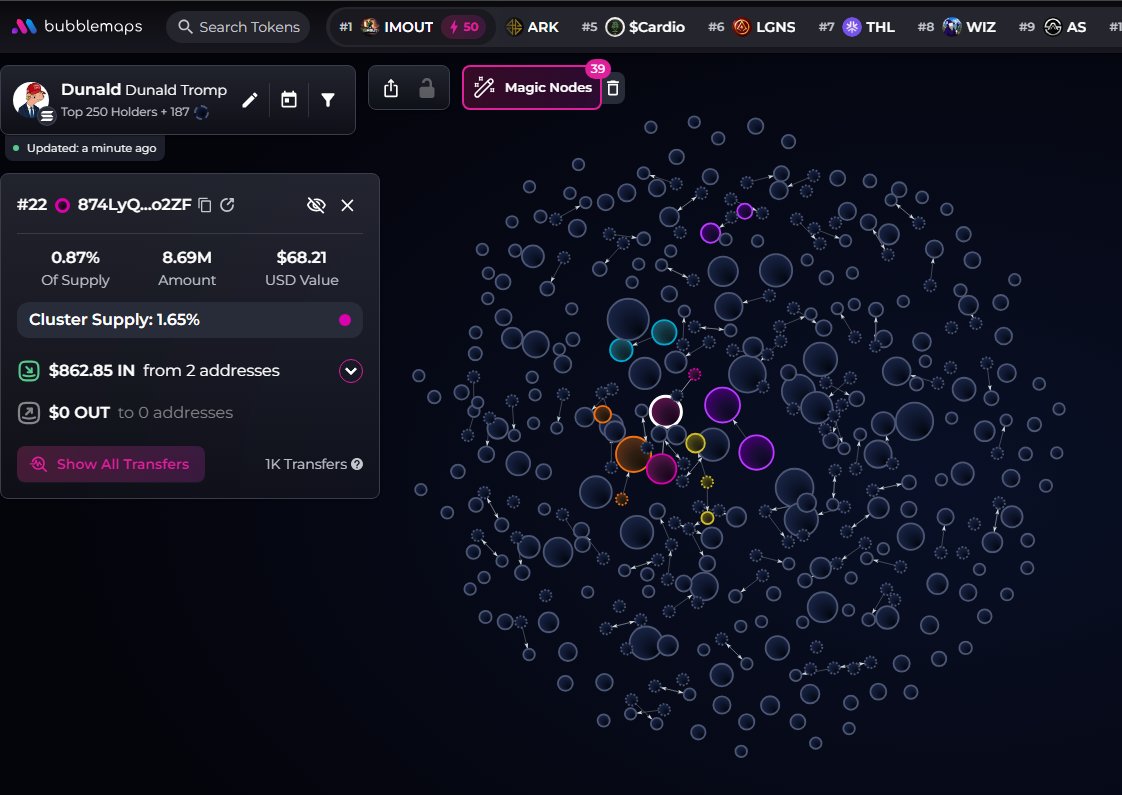Open the Search Tokens field
Viewport: 1122px width, 795px height.
pos(238,26)
